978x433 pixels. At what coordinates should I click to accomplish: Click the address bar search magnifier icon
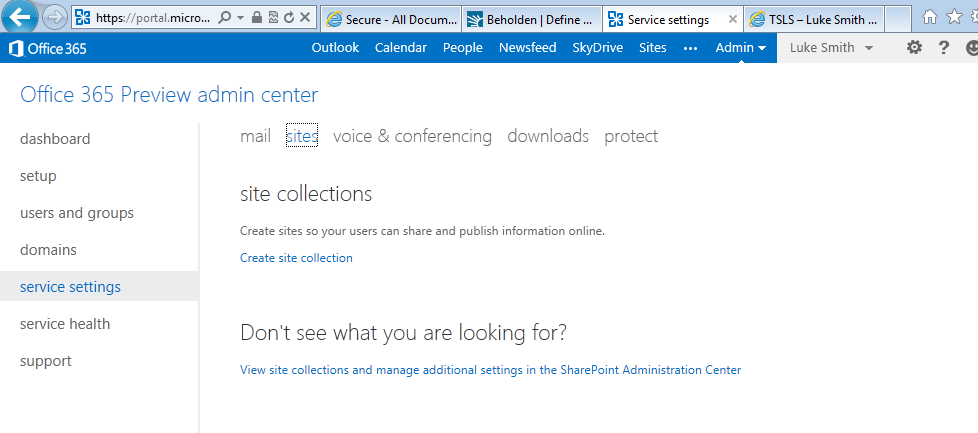click(x=225, y=18)
